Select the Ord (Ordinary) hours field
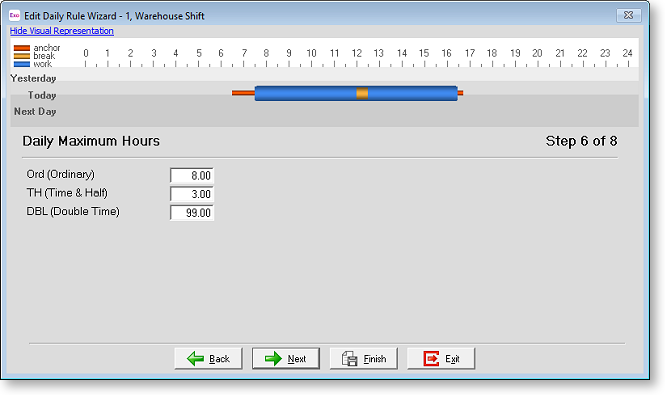 tap(192, 175)
